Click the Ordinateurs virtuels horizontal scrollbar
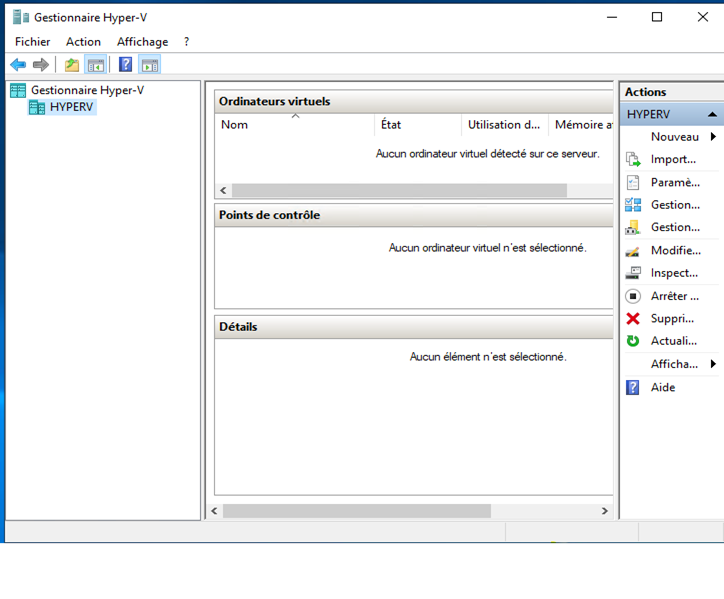The height and width of the screenshot is (599, 724). (x=400, y=190)
